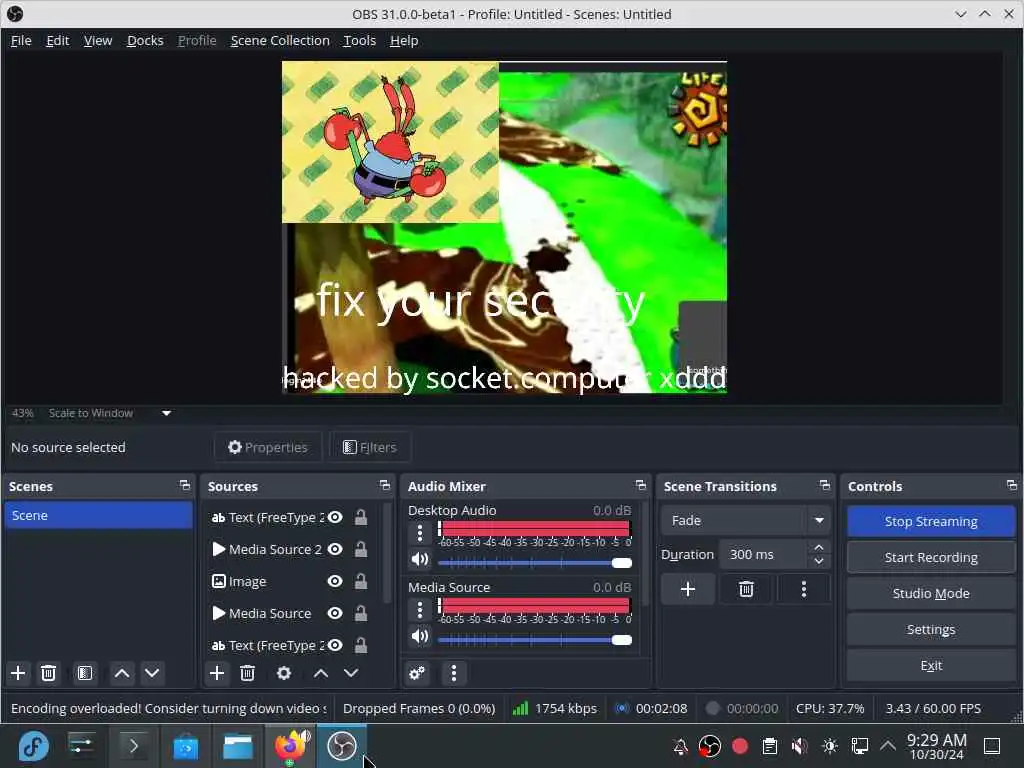Float the Audio Mixer dock icon
The image size is (1024, 768).
click(641, 486)
